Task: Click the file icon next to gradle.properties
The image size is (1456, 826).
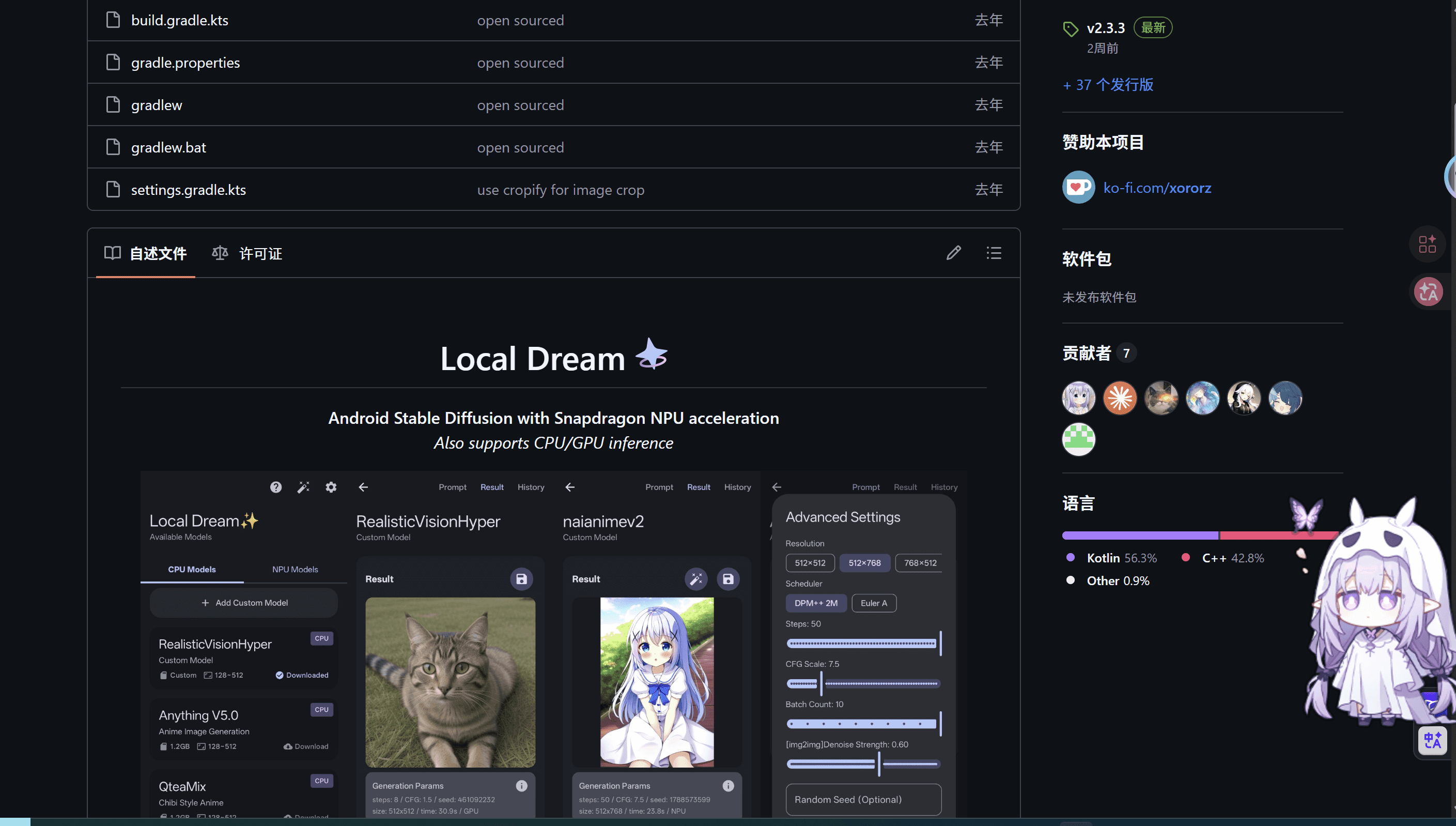Action: [113, 63]
